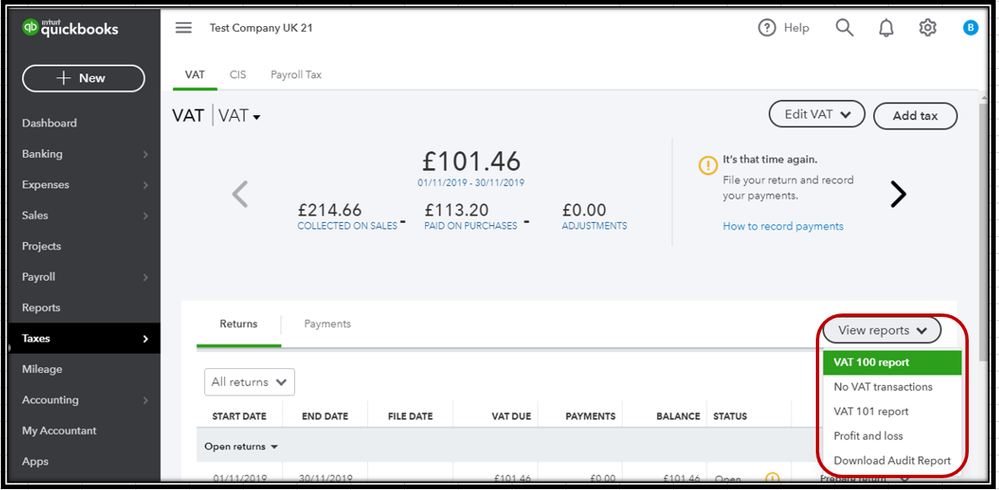
Task: Expand the Banking sidebar submenu
Action: pos(145,154)
